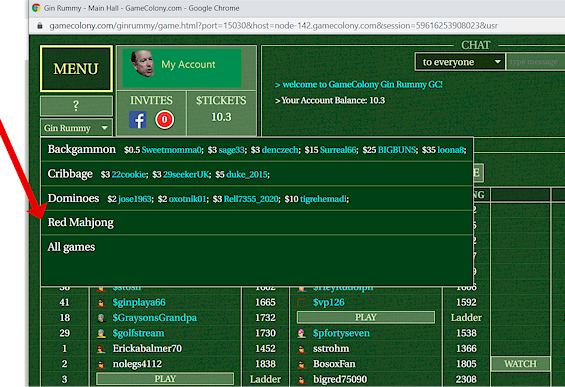Click player name $ginplaya66
This screenshot has width=565, height=387.
139,302
